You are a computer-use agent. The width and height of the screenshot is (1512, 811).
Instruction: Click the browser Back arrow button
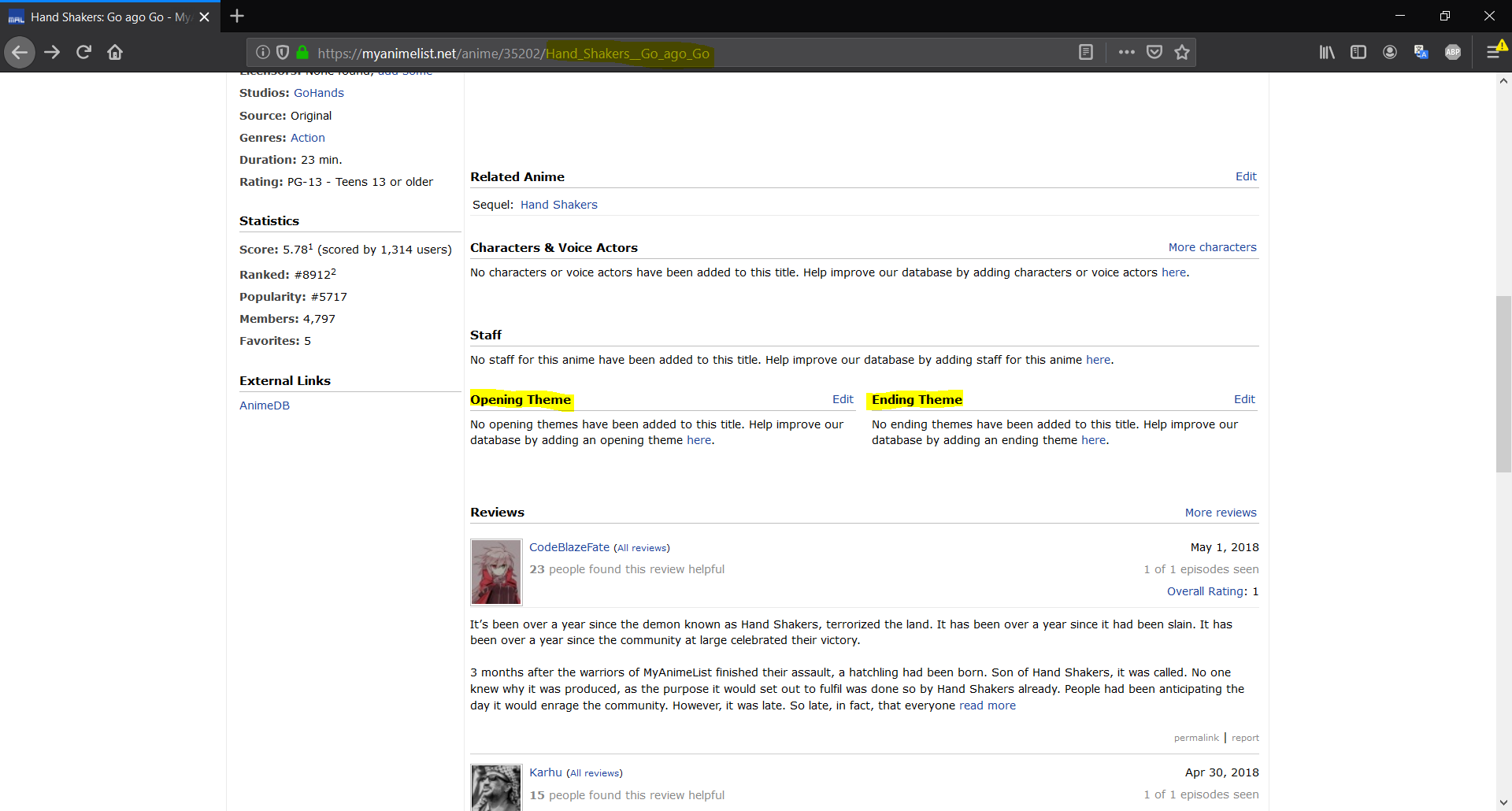pos(20,53)
